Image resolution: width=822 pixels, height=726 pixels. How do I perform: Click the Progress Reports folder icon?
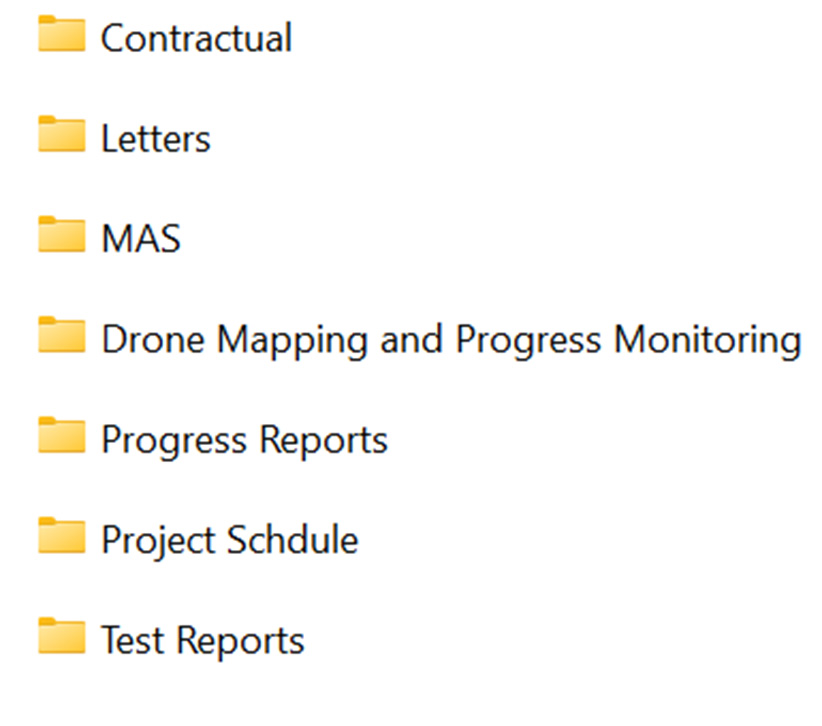[62, 437]
